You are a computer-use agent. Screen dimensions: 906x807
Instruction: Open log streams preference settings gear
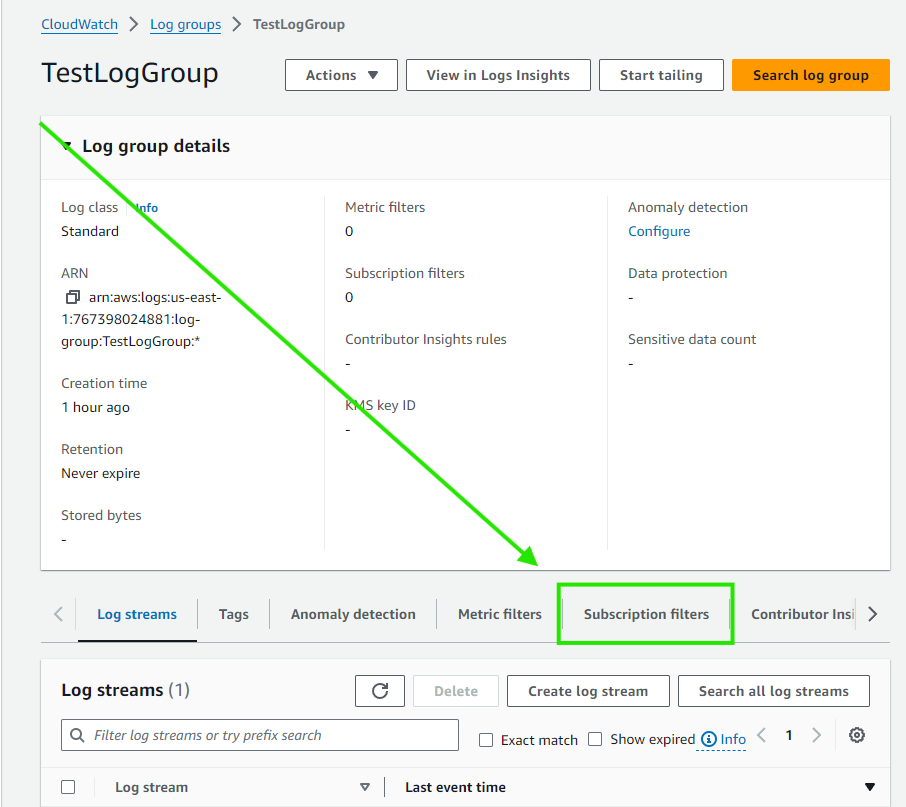856,735
